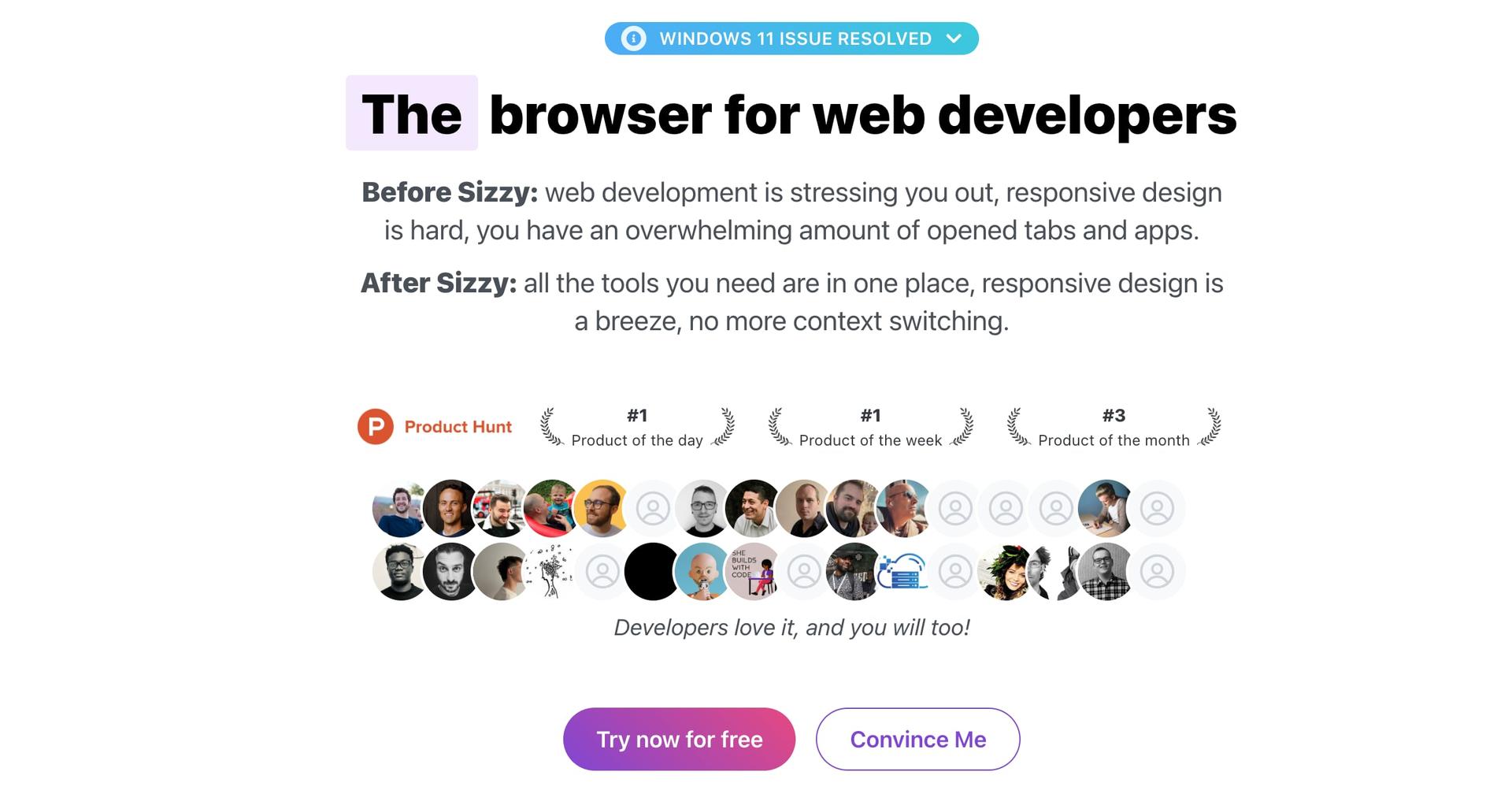The height and width of the screenshot is (794, 1512).
Task: Click Try now for free button
Action: (x=680, y=739)
